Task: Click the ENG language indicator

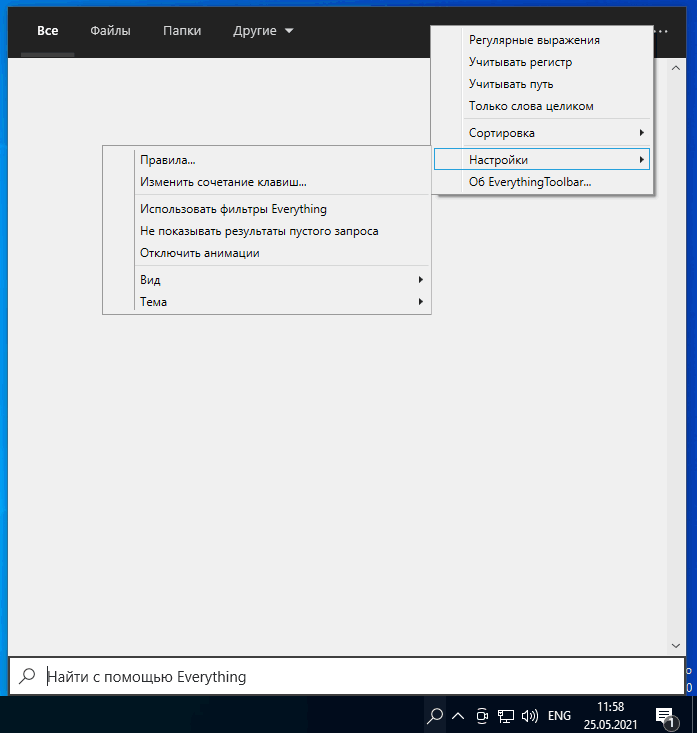Action: (x=559, y=716)
